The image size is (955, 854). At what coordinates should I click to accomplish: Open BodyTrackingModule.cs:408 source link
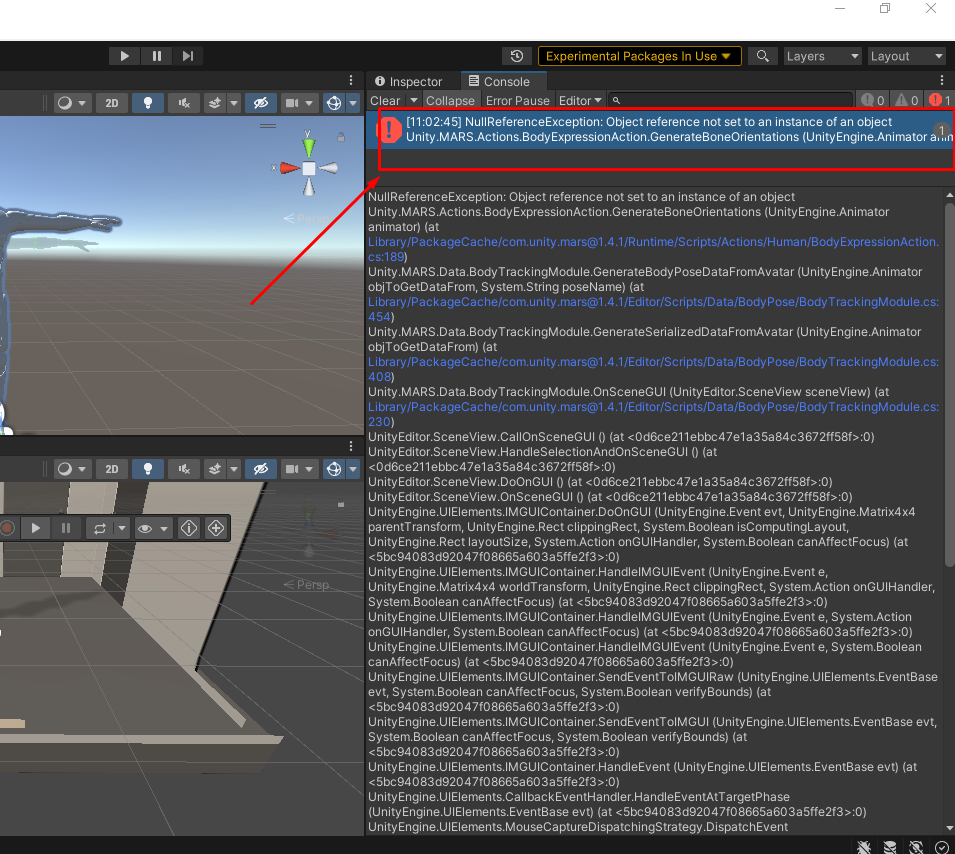point(653,369)
